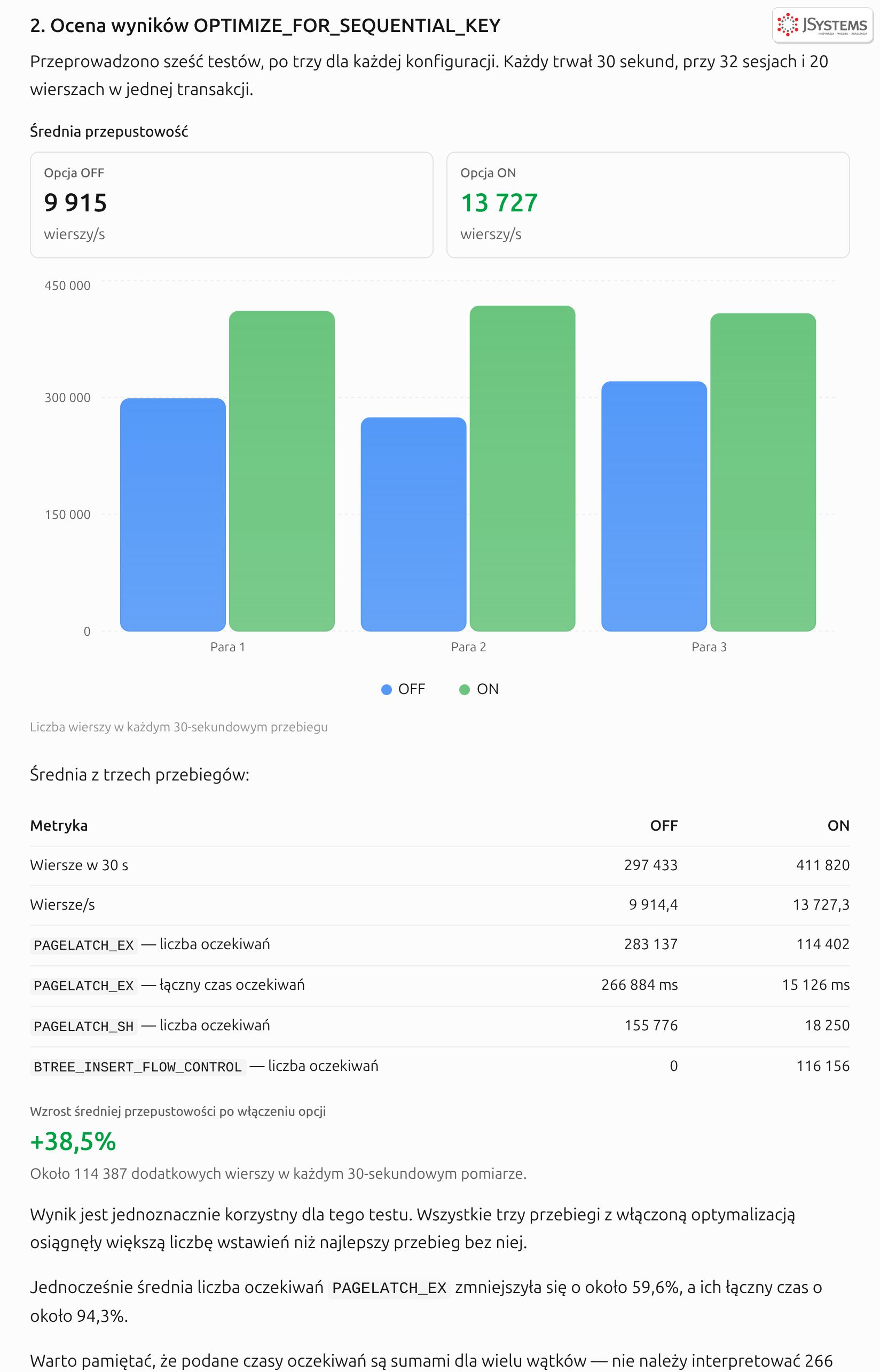The height and width of the screenshot is (1372, 880).
Task: Click the green ON bar of Para 3
Action: point(763,472)
